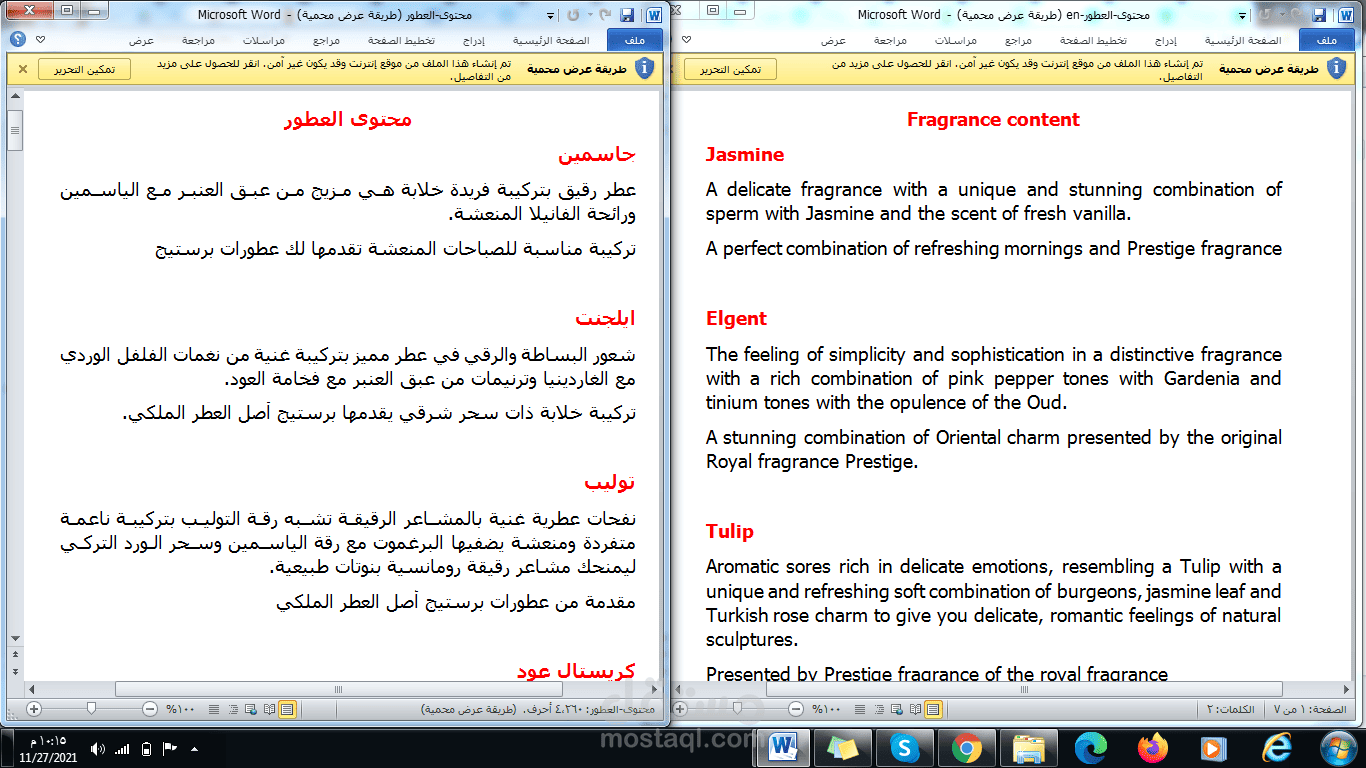Open zoom level ١٠٠% dialog in Arabic window

point(181,709)
